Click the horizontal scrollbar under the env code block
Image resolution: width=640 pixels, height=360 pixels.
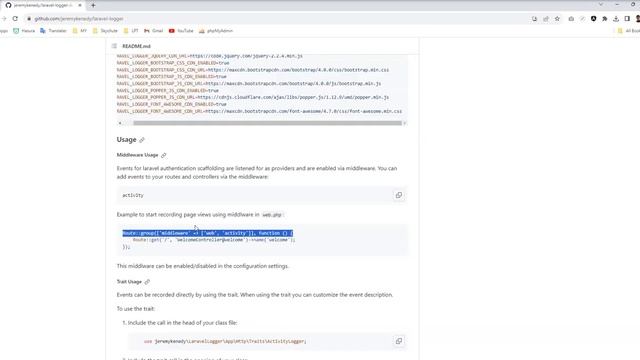click(x=267, y=123)
